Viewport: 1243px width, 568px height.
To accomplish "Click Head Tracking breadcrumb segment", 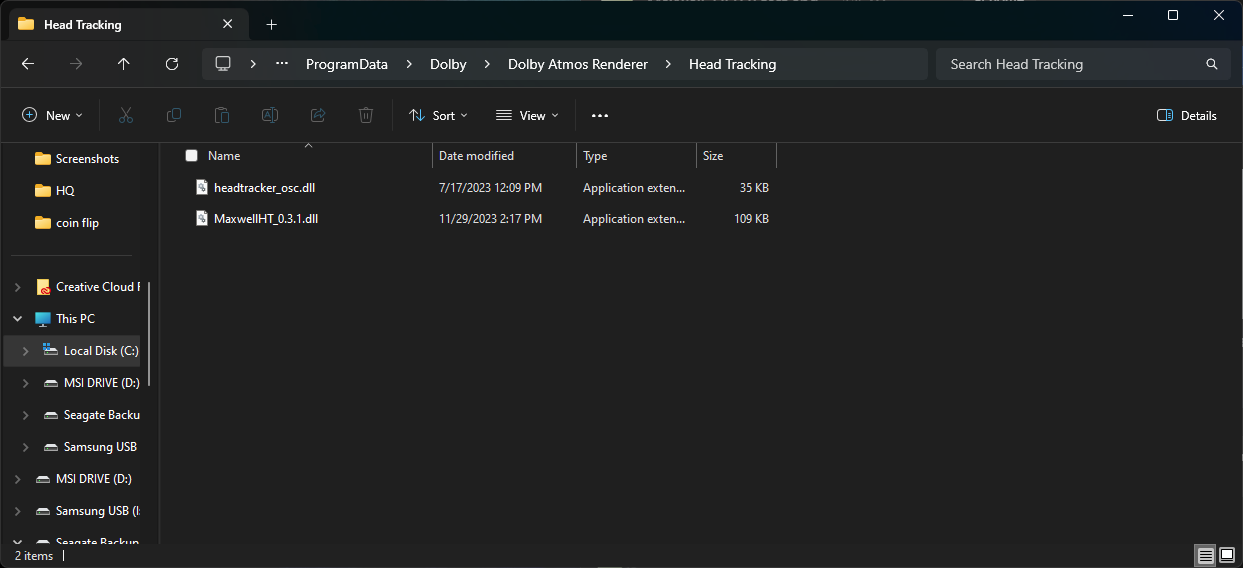I will click(732, 64).
